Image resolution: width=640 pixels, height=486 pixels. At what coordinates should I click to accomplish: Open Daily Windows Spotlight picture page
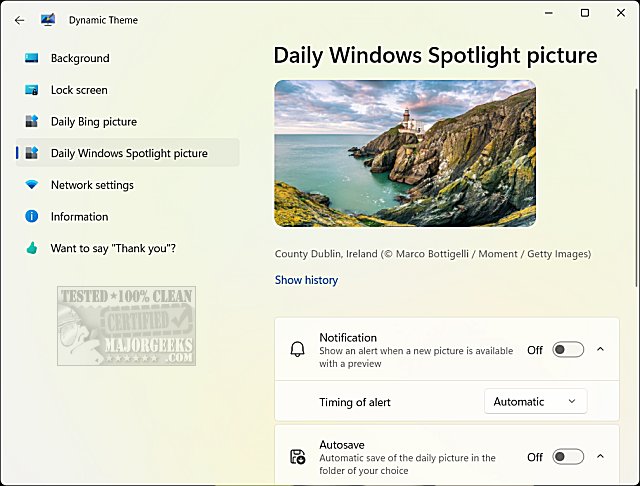[x=129, y=153]
